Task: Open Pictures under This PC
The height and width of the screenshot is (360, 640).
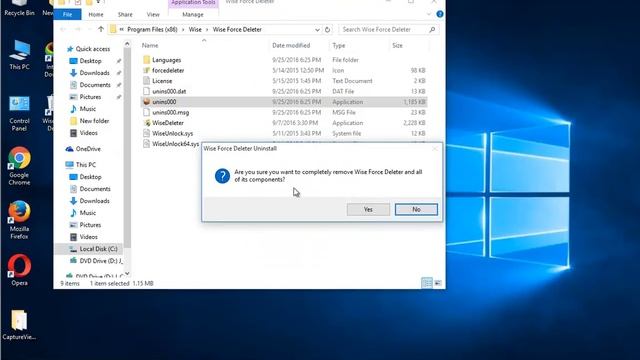Action: 90,225
